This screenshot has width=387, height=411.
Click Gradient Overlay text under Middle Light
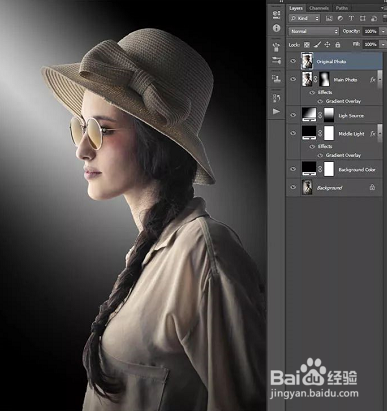(x=343, y=155)
